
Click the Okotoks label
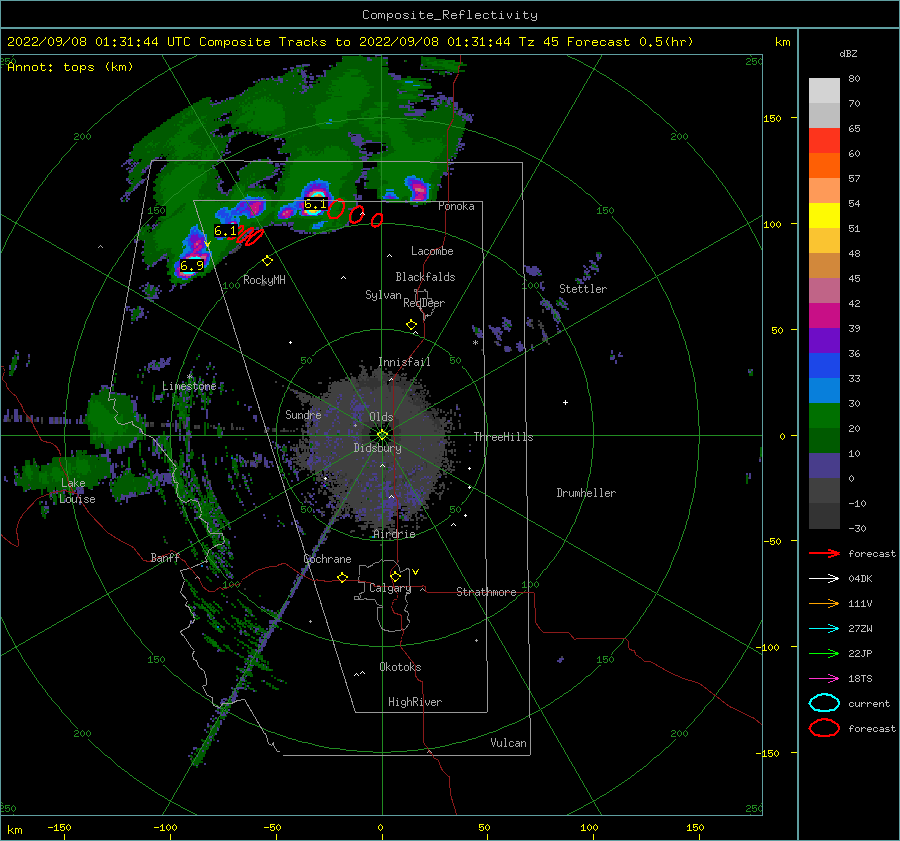400,667
